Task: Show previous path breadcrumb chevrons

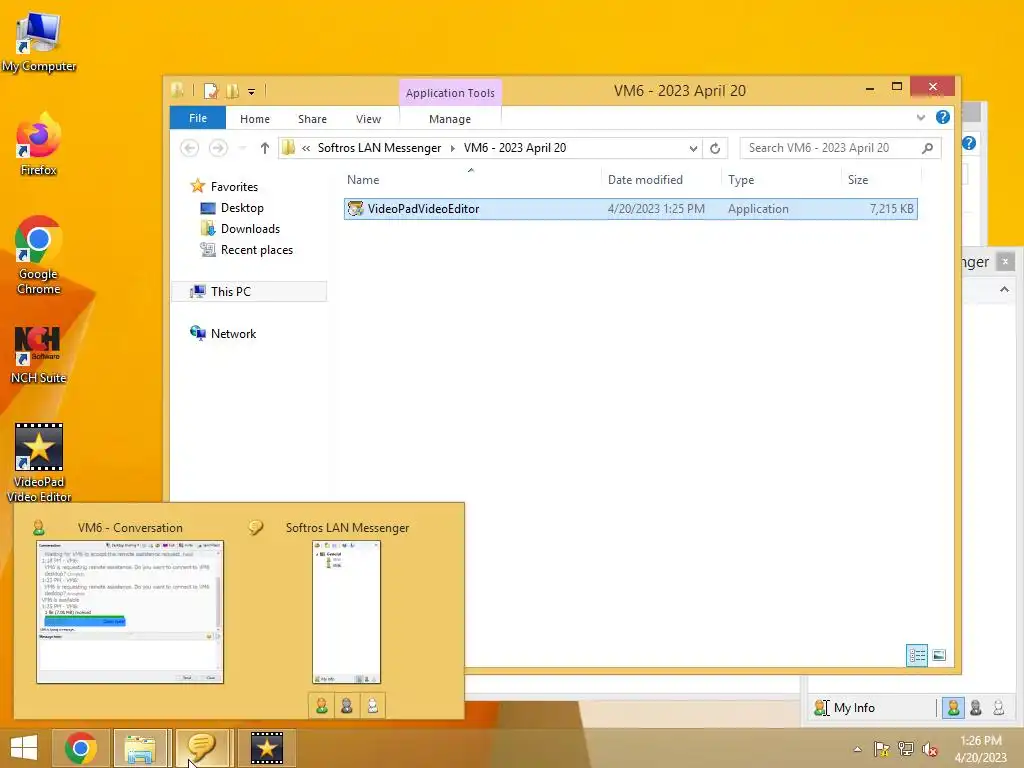Action: (306, 148)
